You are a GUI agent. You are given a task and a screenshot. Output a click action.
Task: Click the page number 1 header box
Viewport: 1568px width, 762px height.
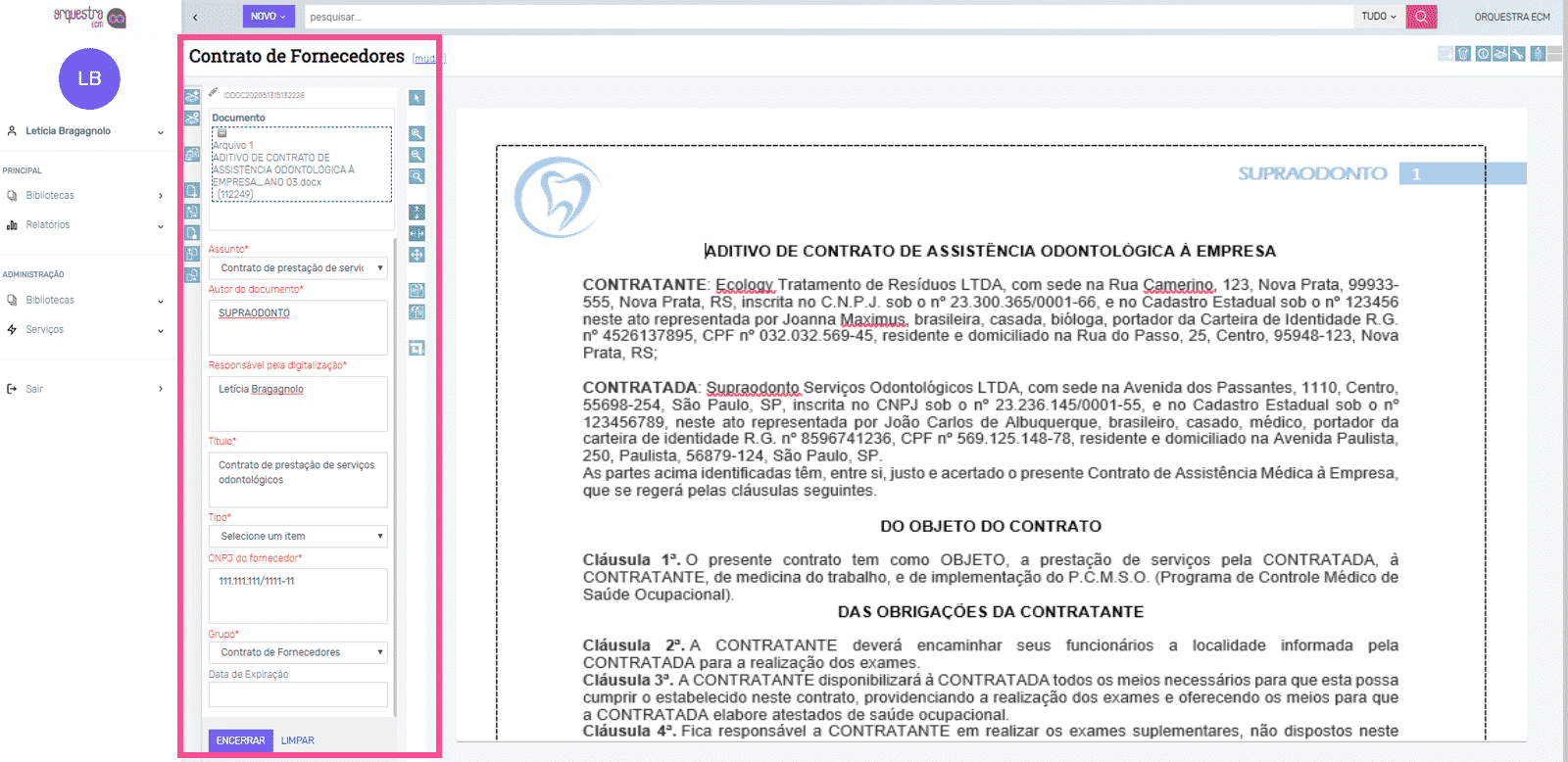pyautogui.click(x=1462, y=173)
